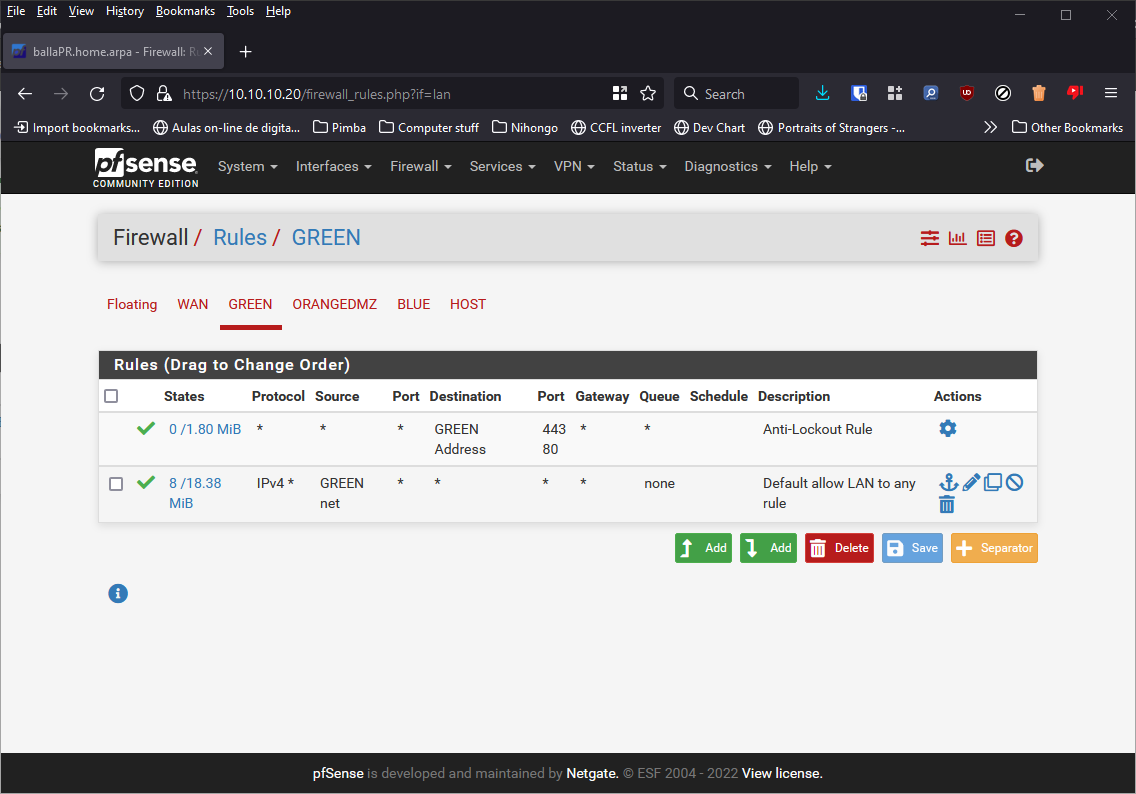The height and width of the screenshot is (794, 1136).
Task: Switch to the ORANGEDMZ tab
Action: point(335,304)
